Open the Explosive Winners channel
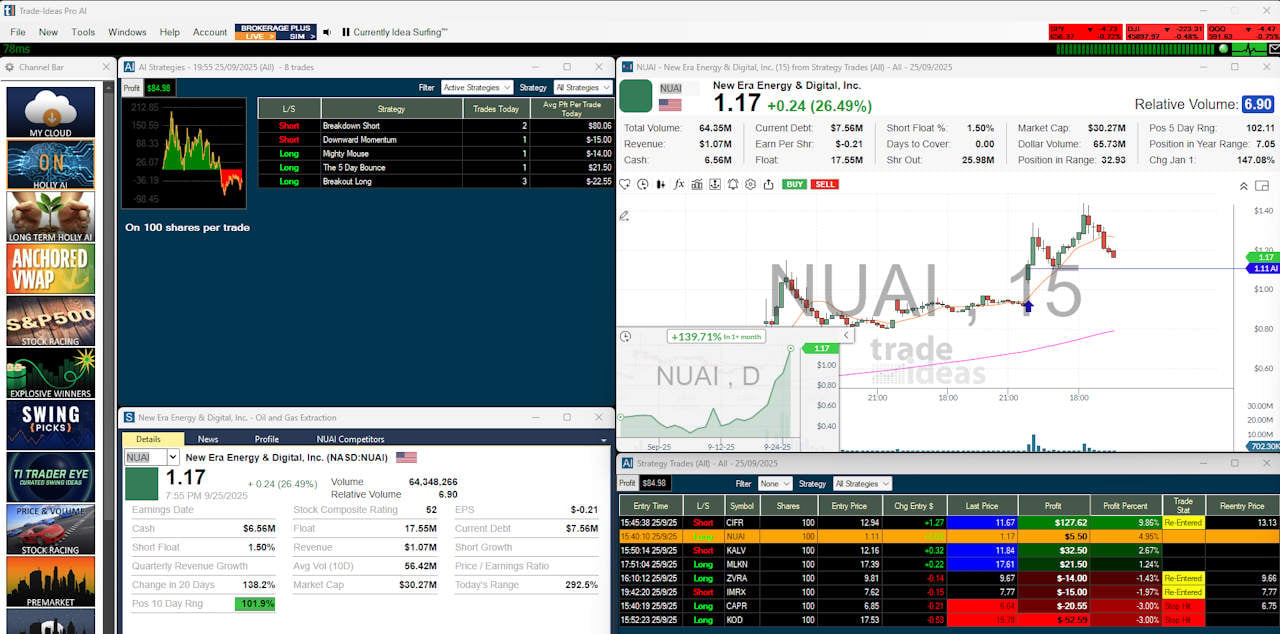The height and width of the screenshot is (634, 1280). 51,372
